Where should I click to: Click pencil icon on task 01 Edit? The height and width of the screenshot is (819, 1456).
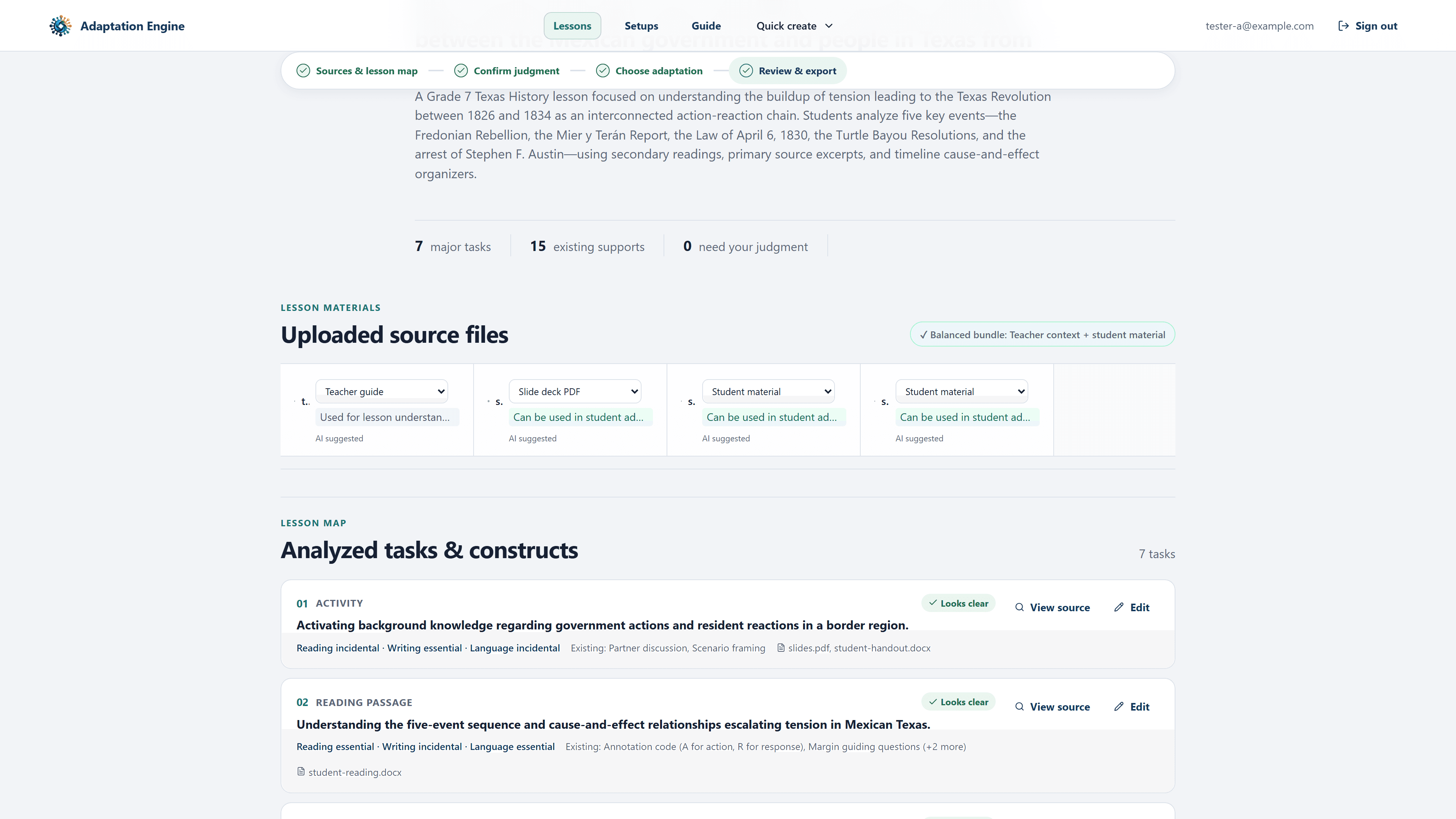1119,607
